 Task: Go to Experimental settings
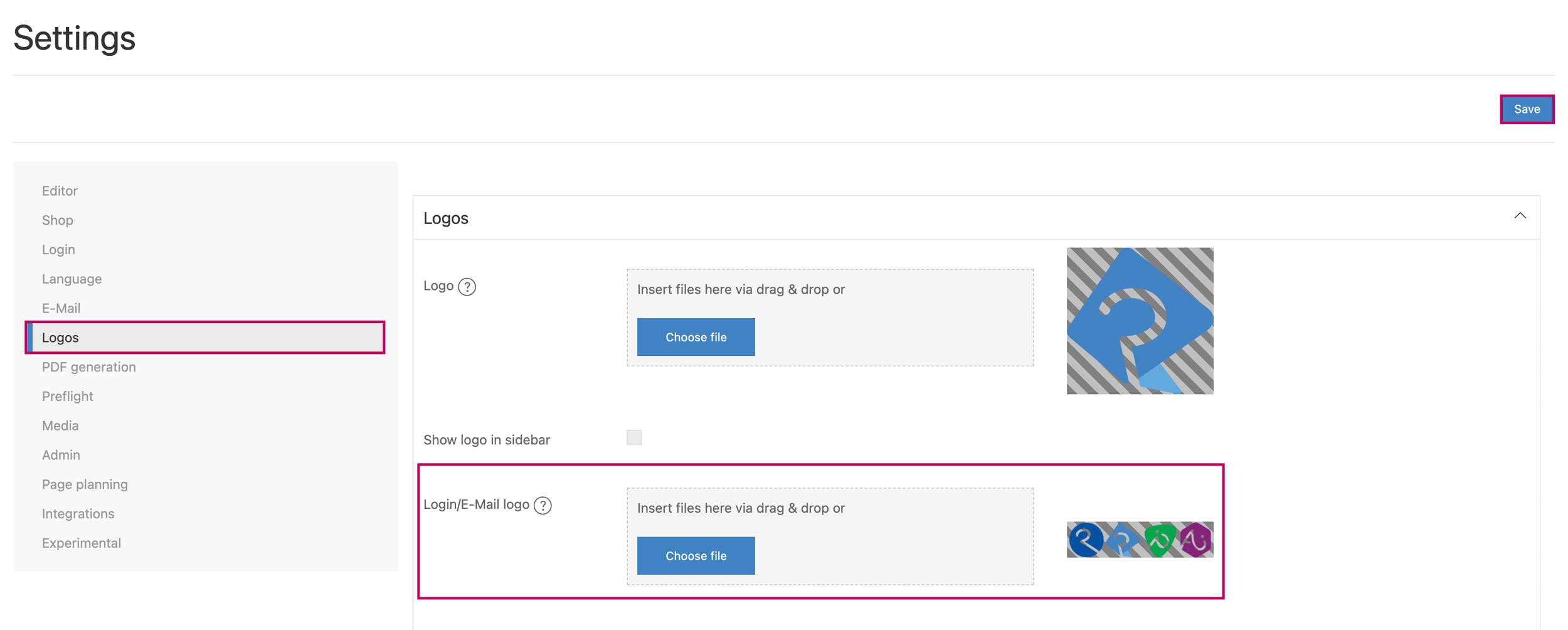click(81, 543)
